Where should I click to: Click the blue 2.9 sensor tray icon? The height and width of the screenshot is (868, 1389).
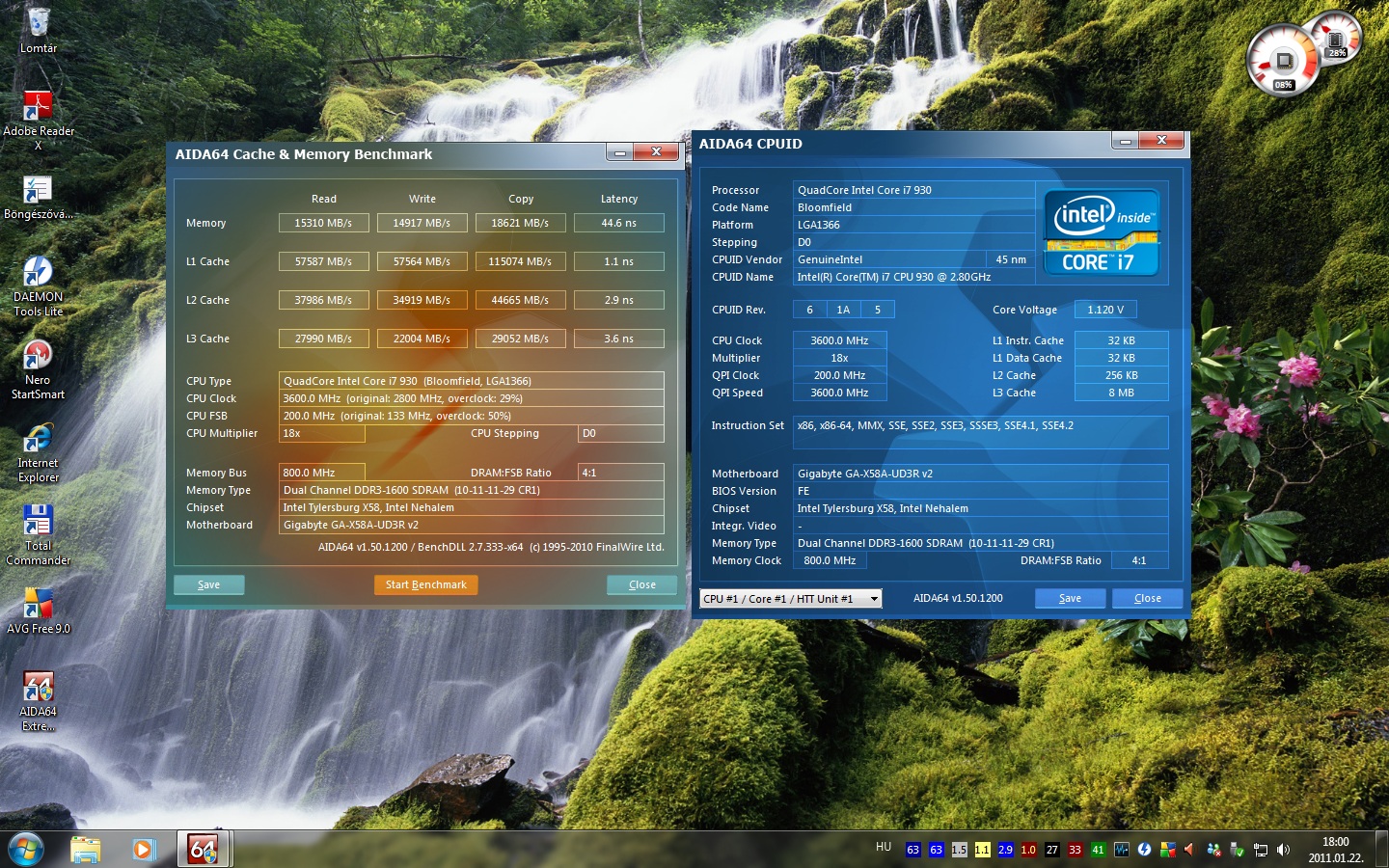tap(1005, 850)
